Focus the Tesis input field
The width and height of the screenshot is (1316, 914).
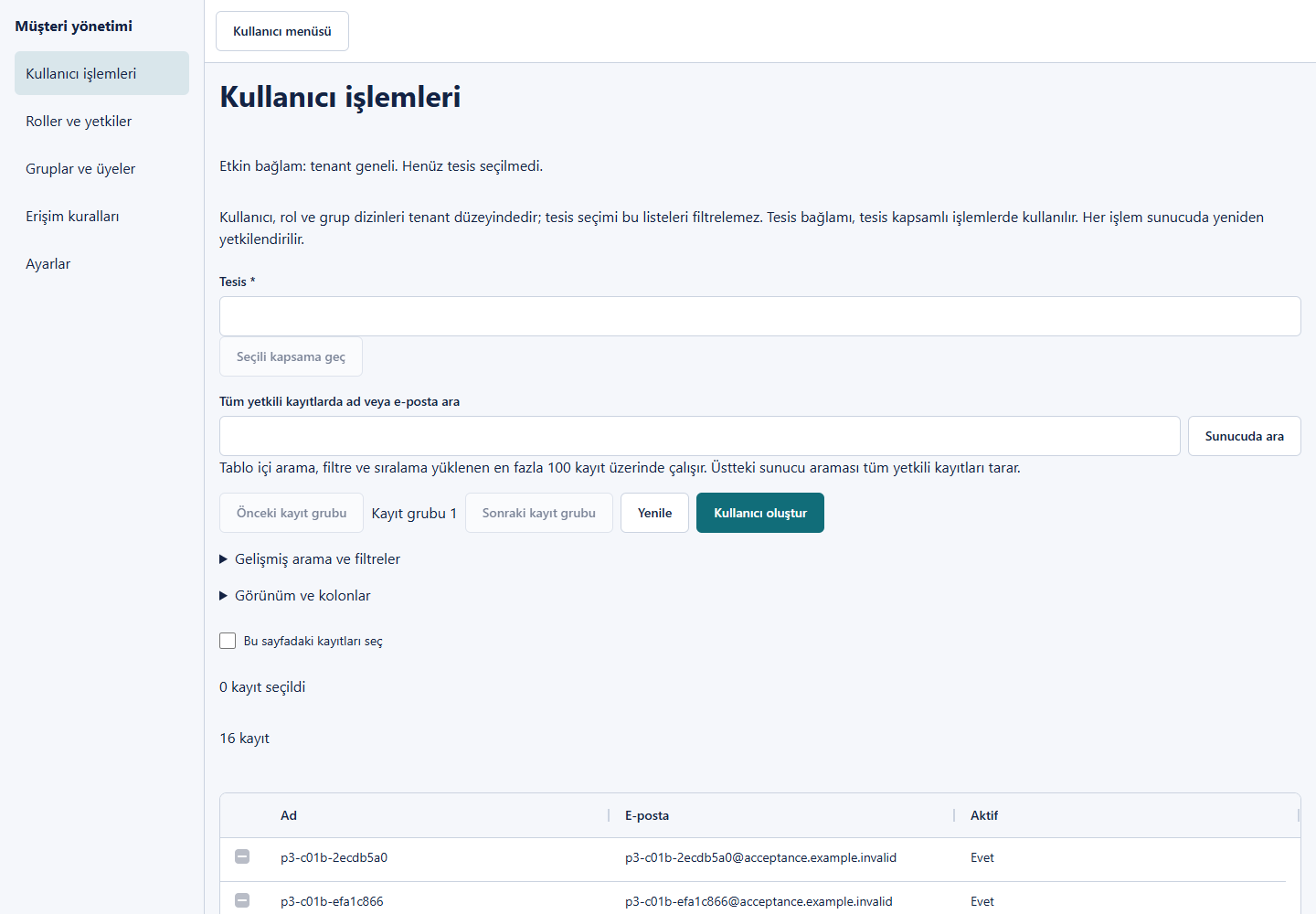coord(759,316)
